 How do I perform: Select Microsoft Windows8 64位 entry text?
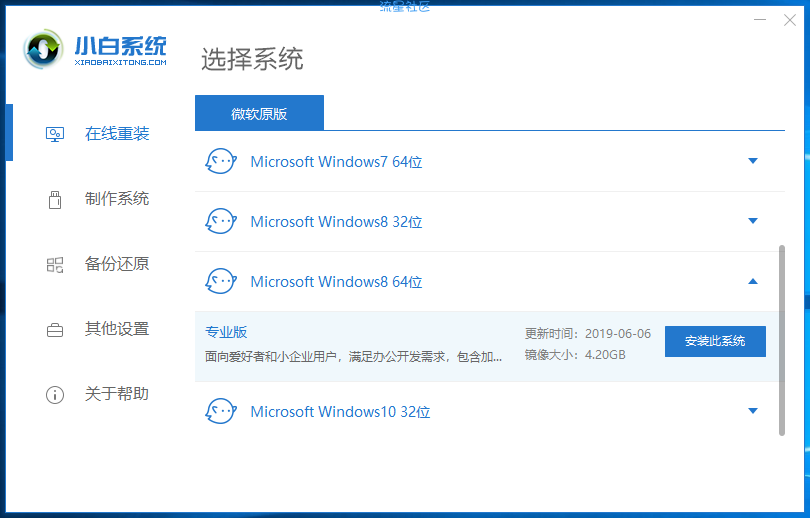point(336,281)
